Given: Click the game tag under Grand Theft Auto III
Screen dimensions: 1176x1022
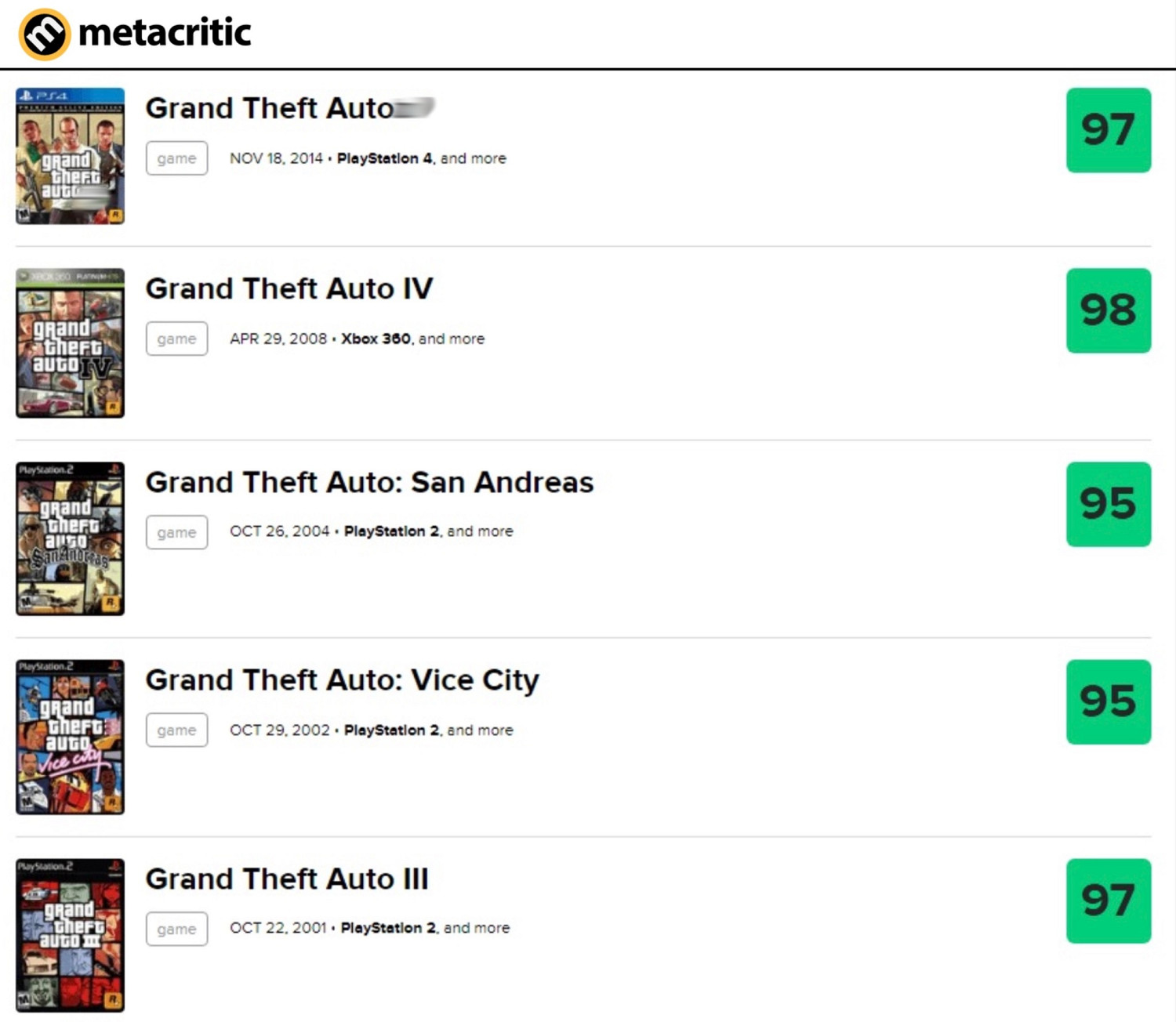Looking at the screenshot, I should (176, 929).
